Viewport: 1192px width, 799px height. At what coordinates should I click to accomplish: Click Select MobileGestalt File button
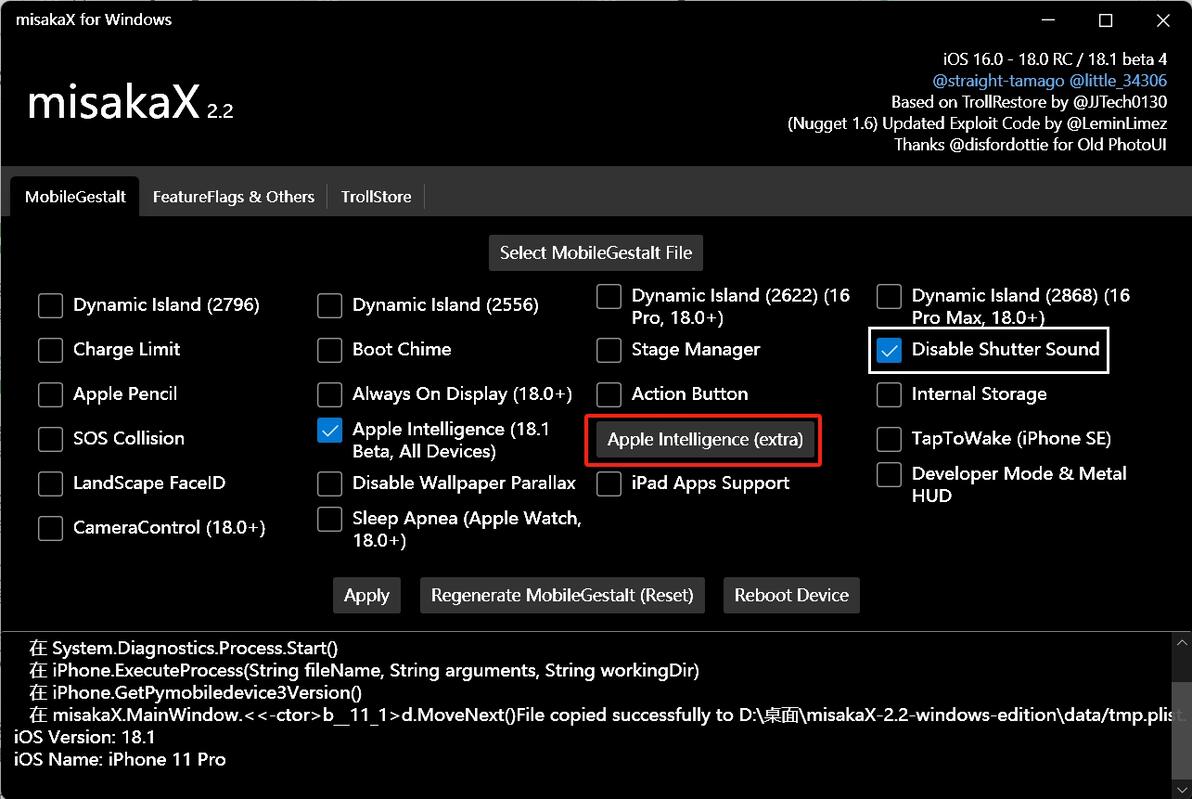596,253
